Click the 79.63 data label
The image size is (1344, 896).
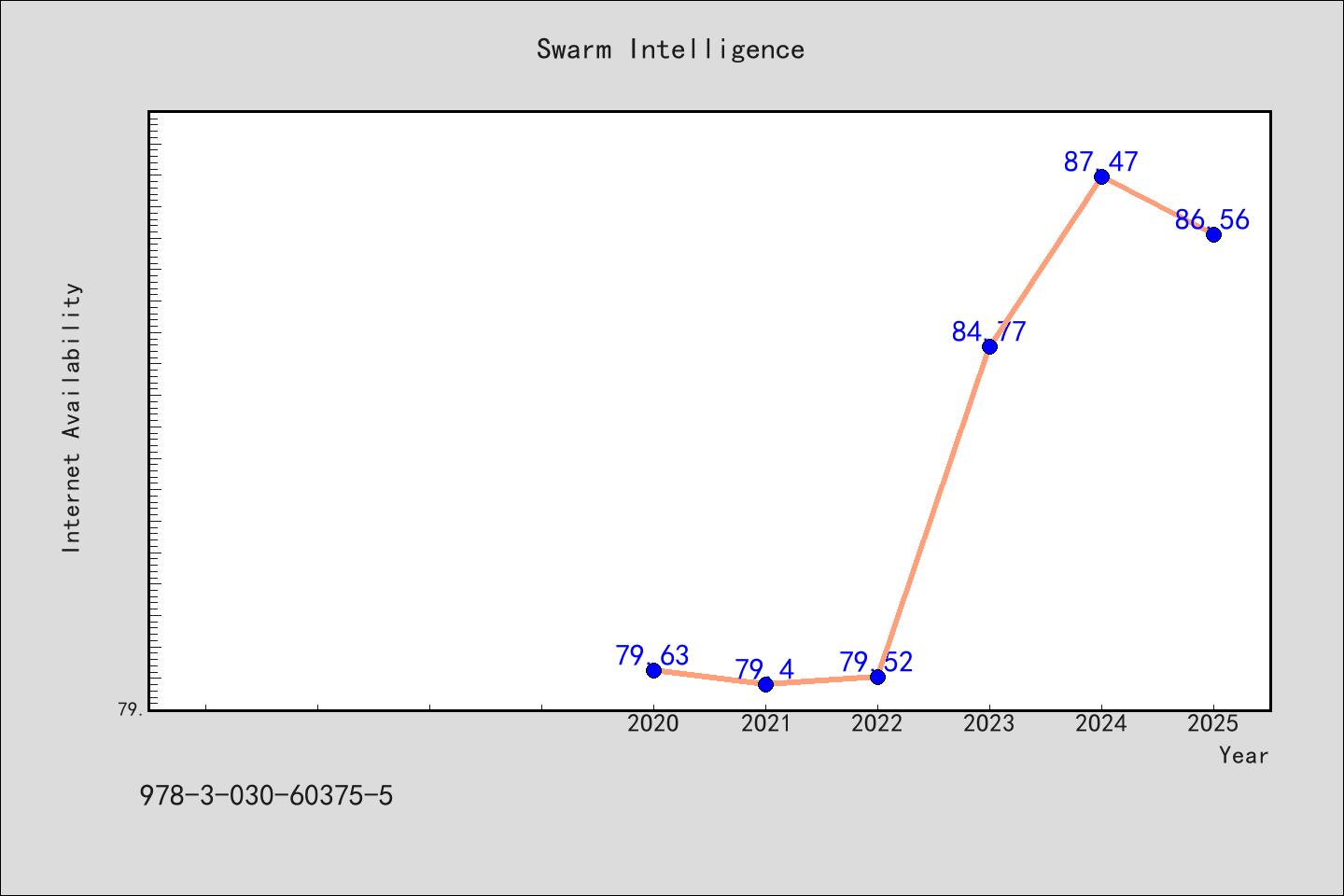coord(652,655)
